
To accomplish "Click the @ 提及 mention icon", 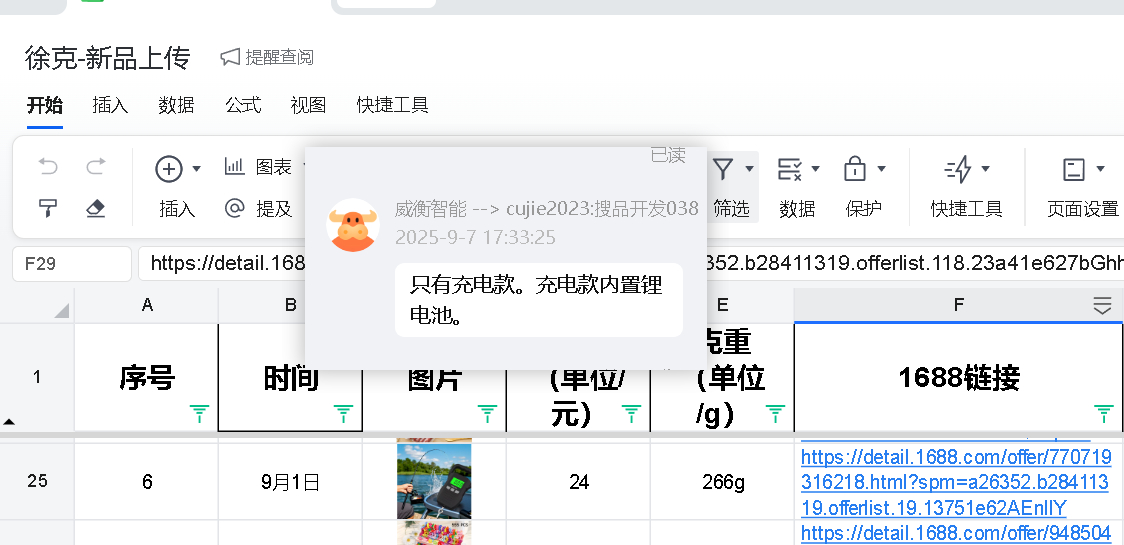I will tap(235, 208).
